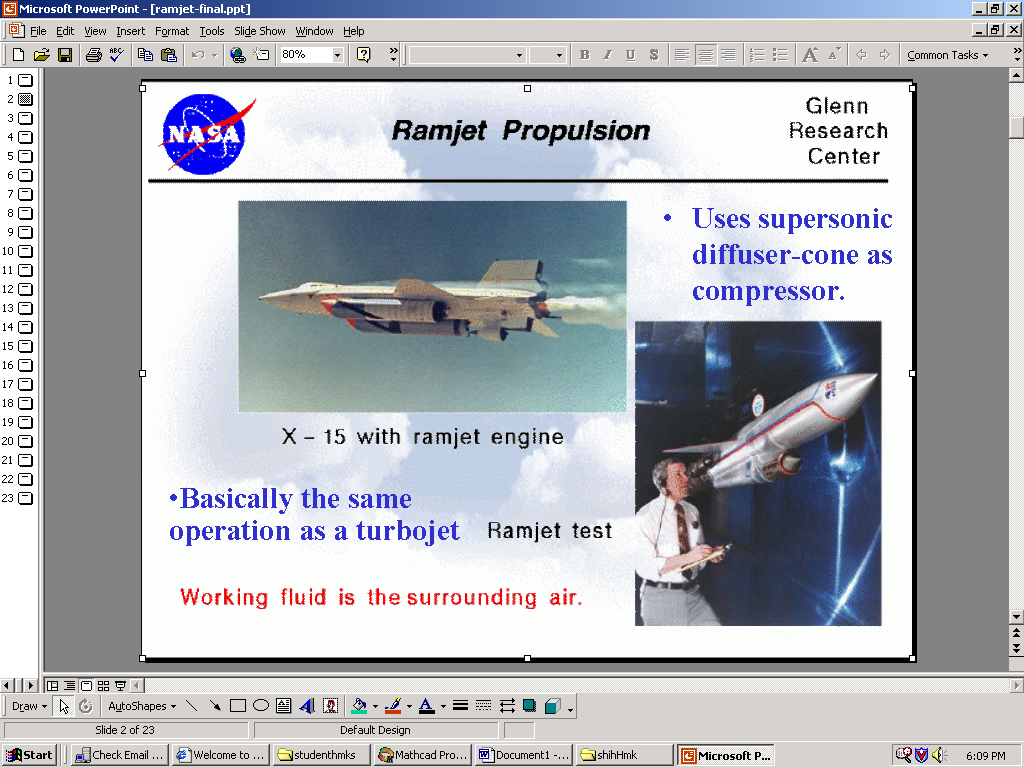The height and width of the screenshot is (768, 1024).
Task: Run the ABC spelling check
Action: [117, 55]
